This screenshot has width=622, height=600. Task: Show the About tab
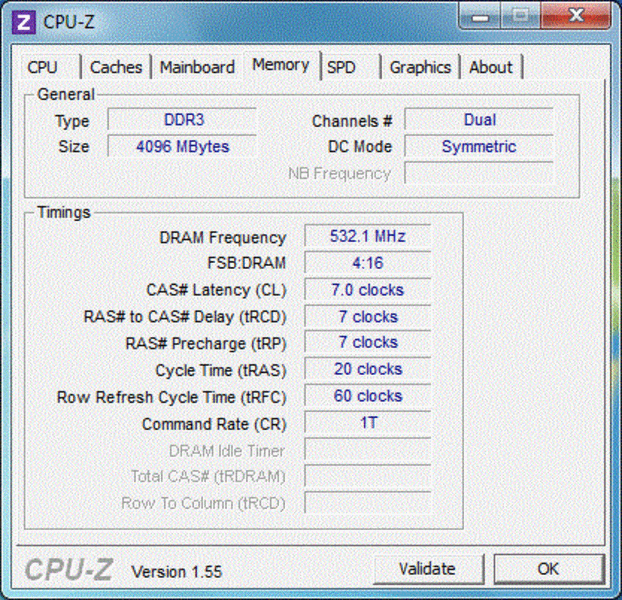(491, 67)
